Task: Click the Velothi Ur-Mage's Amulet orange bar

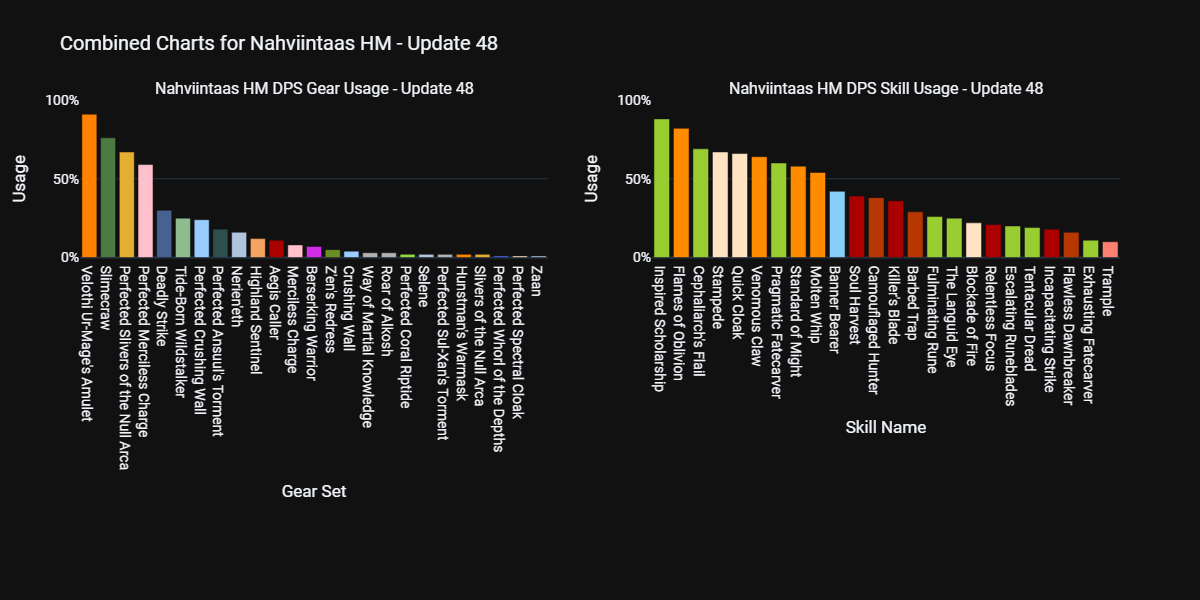Action: coord(89,186)
